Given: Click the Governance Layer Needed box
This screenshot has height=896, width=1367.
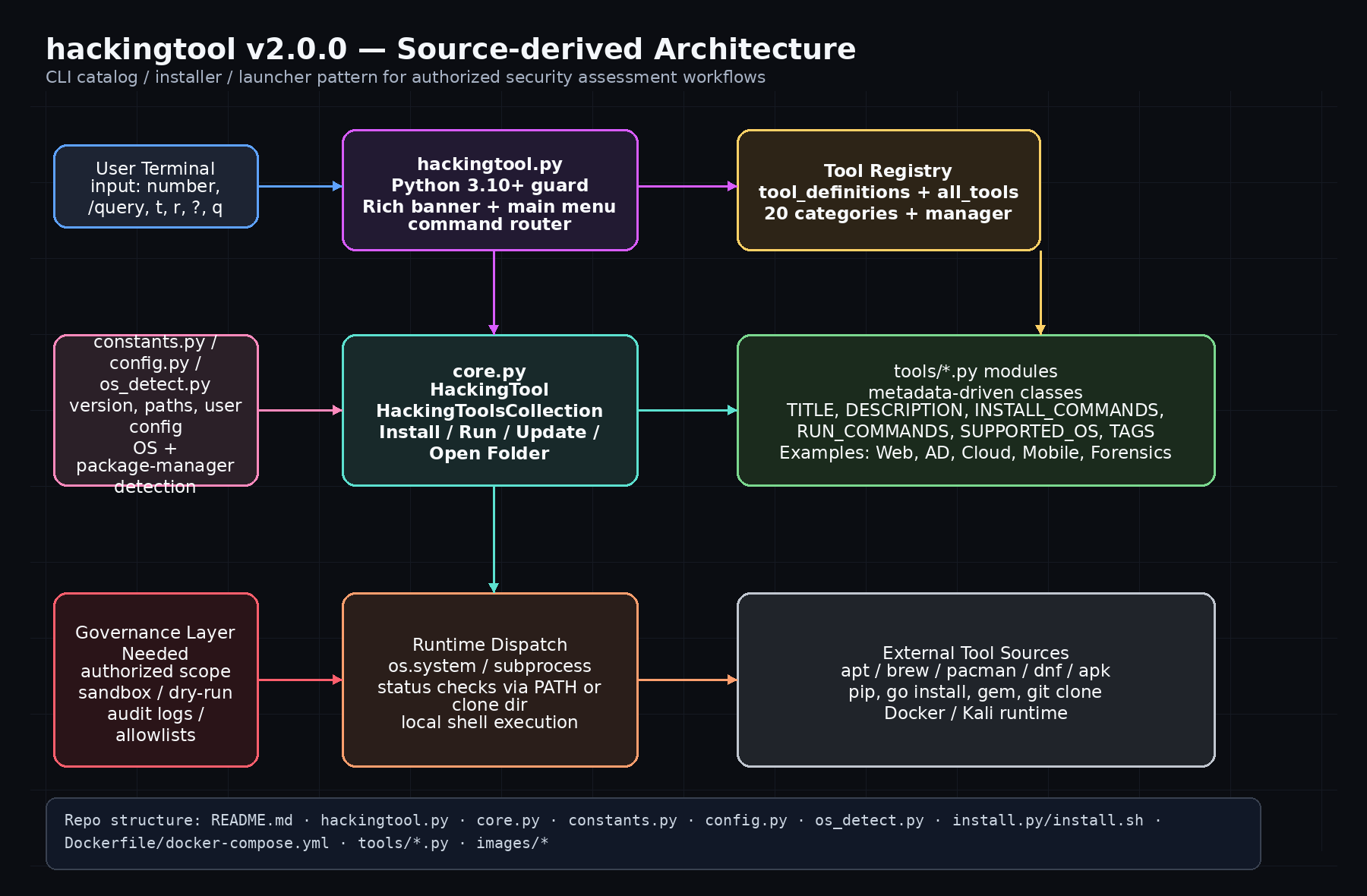Looking at the screenshot, I should 156,680.
